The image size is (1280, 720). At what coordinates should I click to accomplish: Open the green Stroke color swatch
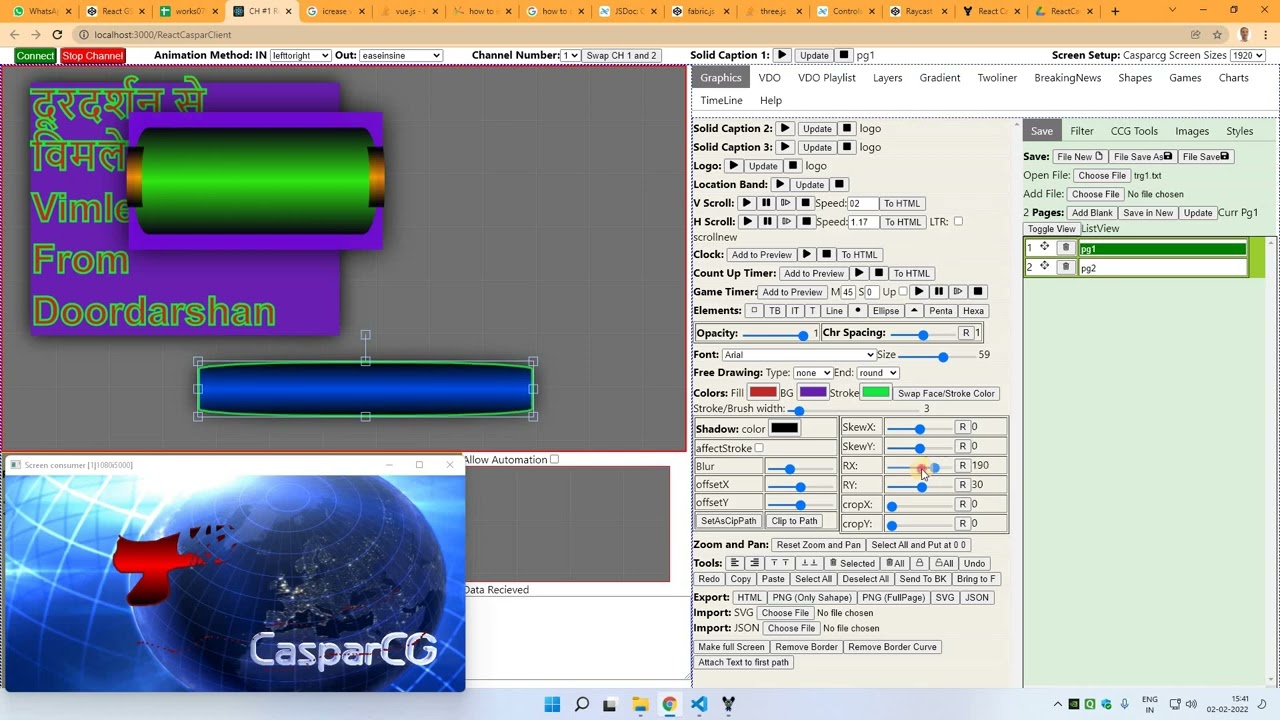[875, 392]
